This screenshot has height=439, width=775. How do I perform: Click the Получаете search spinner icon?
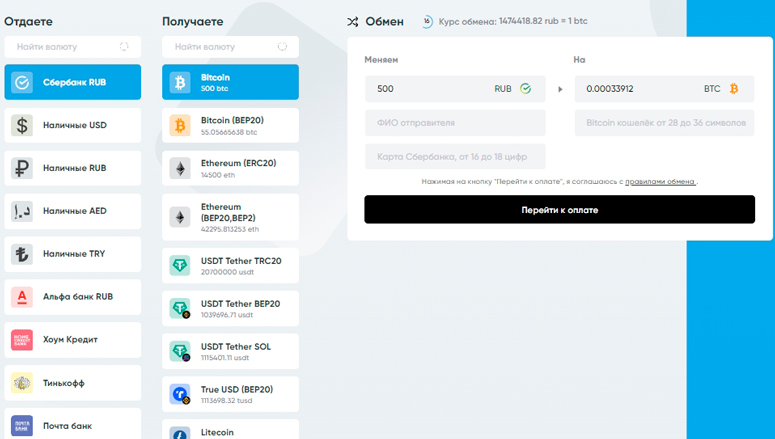pyautogui.click(x=282, y=46)
